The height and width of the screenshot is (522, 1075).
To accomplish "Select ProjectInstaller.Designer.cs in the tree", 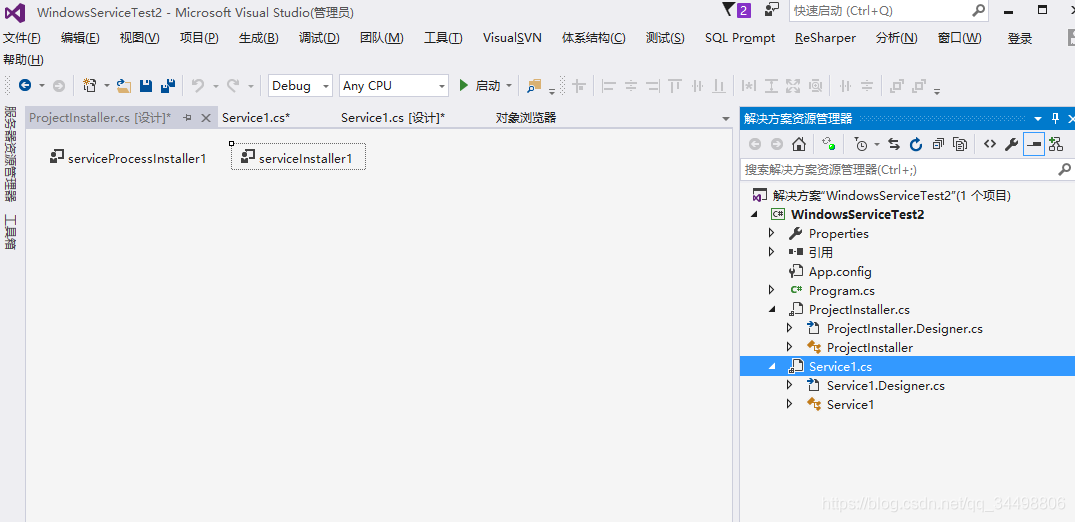I will click(904, 329).
